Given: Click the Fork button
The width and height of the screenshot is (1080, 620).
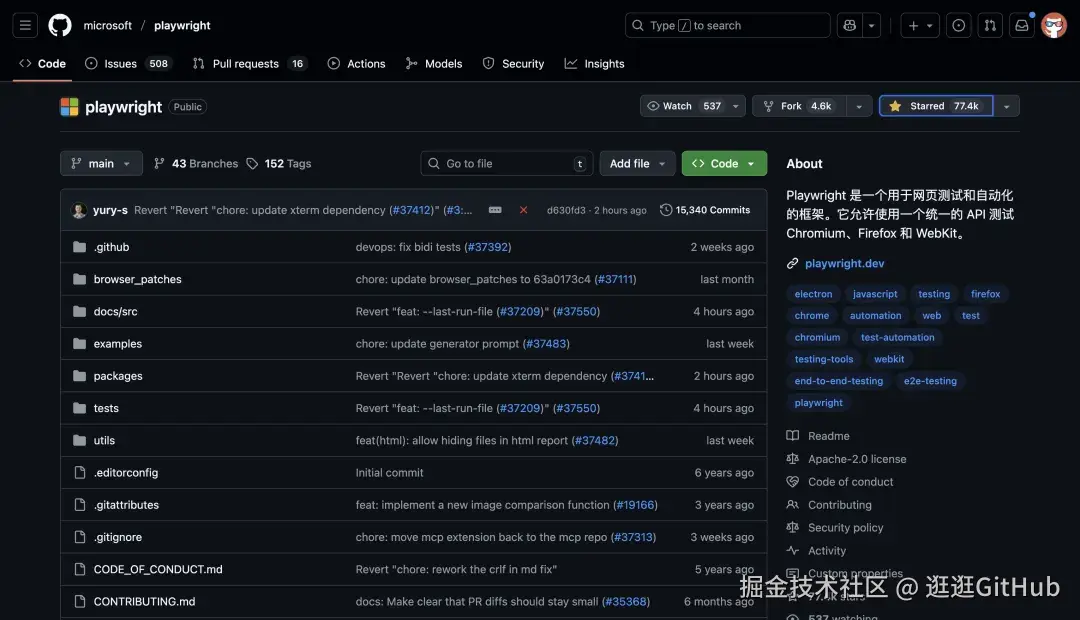Looking at the screenshot, I should coord(799,106).
